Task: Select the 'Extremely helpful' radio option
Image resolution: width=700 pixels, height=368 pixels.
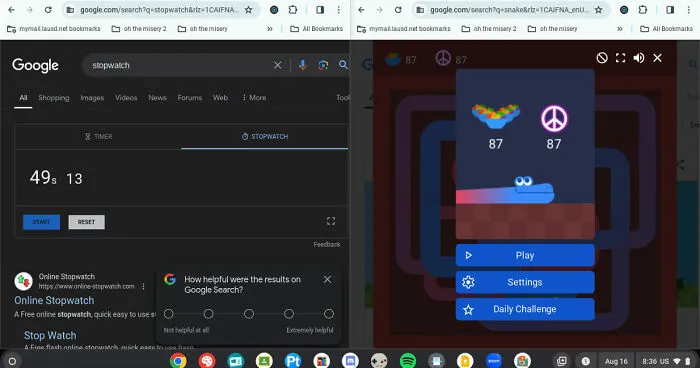Action: pyautogui.click(x=329, y=314)
